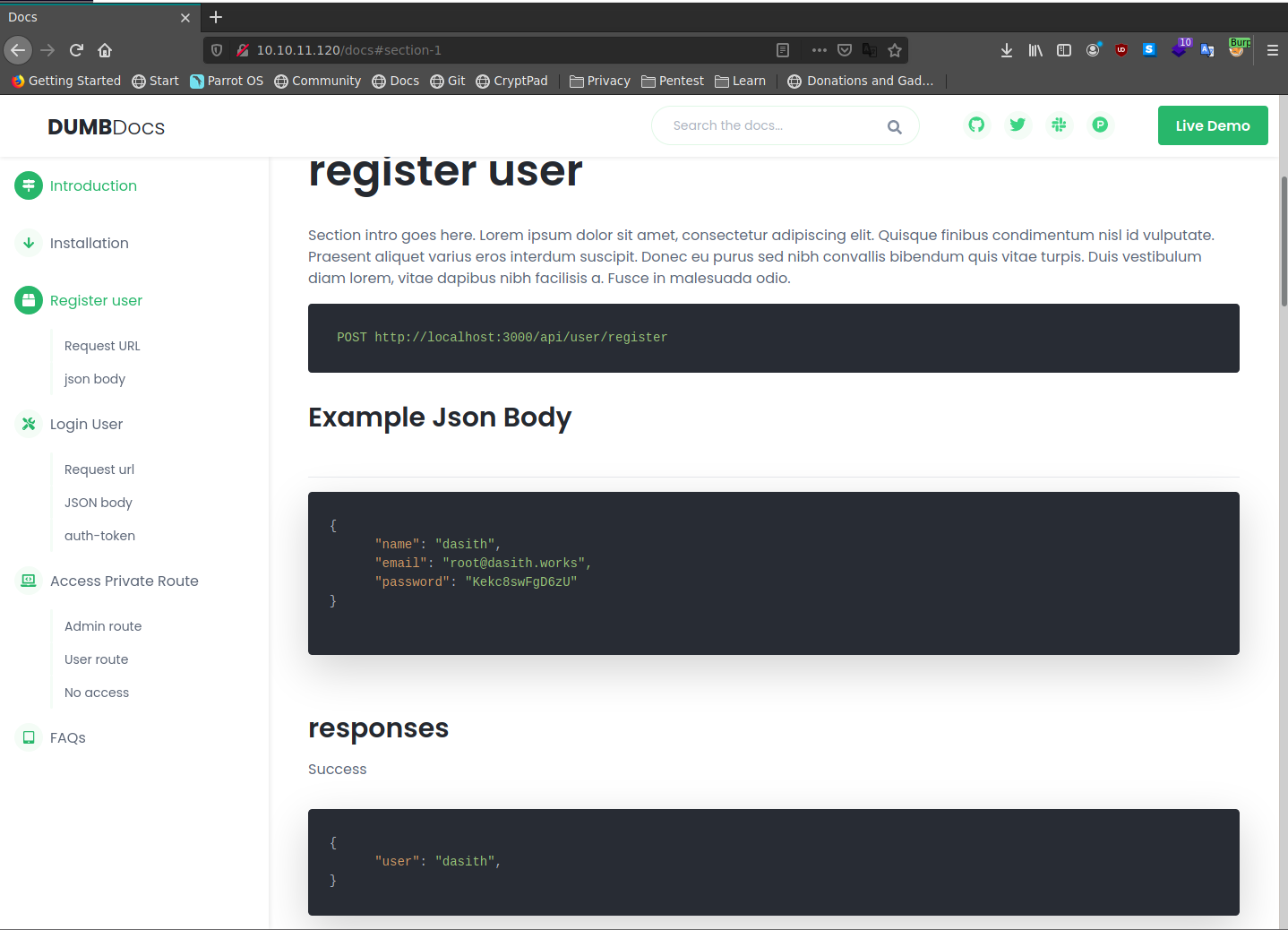Click the Introduction sidebar icon
The height and width of the screenshot is (930, 1288).
click(29, 185)
